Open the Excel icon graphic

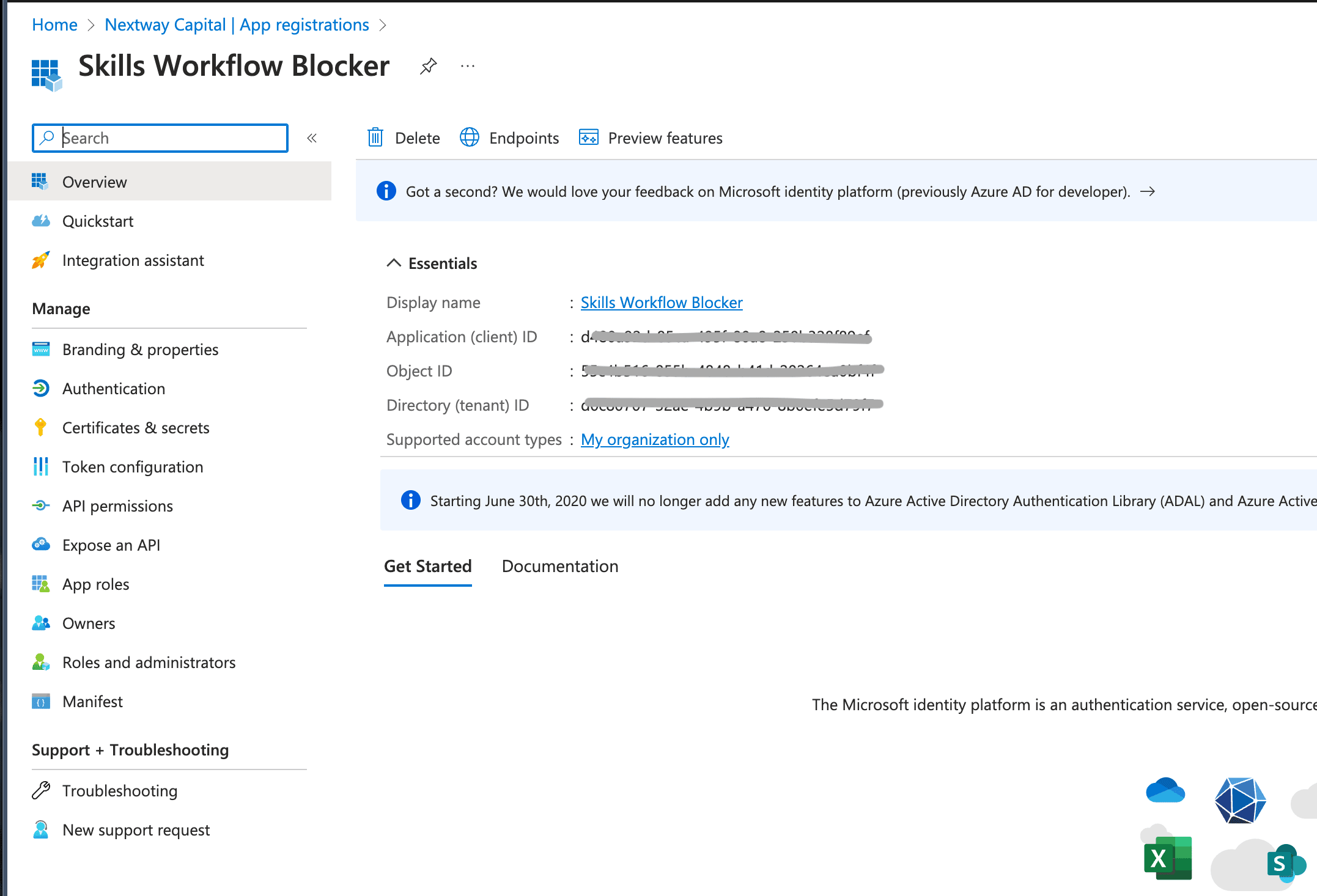pyautogui.click(x=1167, y=857)
